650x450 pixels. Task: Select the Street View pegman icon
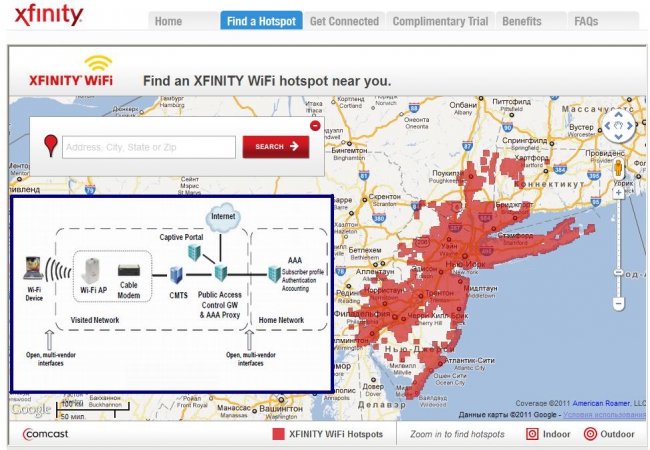pyautogui.click(x=618, y=169)
